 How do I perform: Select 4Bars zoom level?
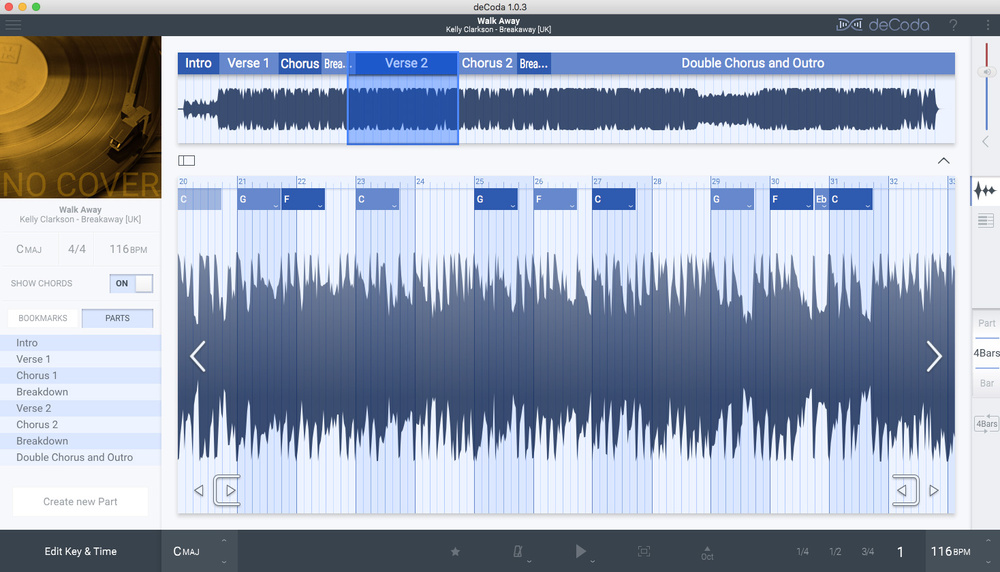click(987, 353)
